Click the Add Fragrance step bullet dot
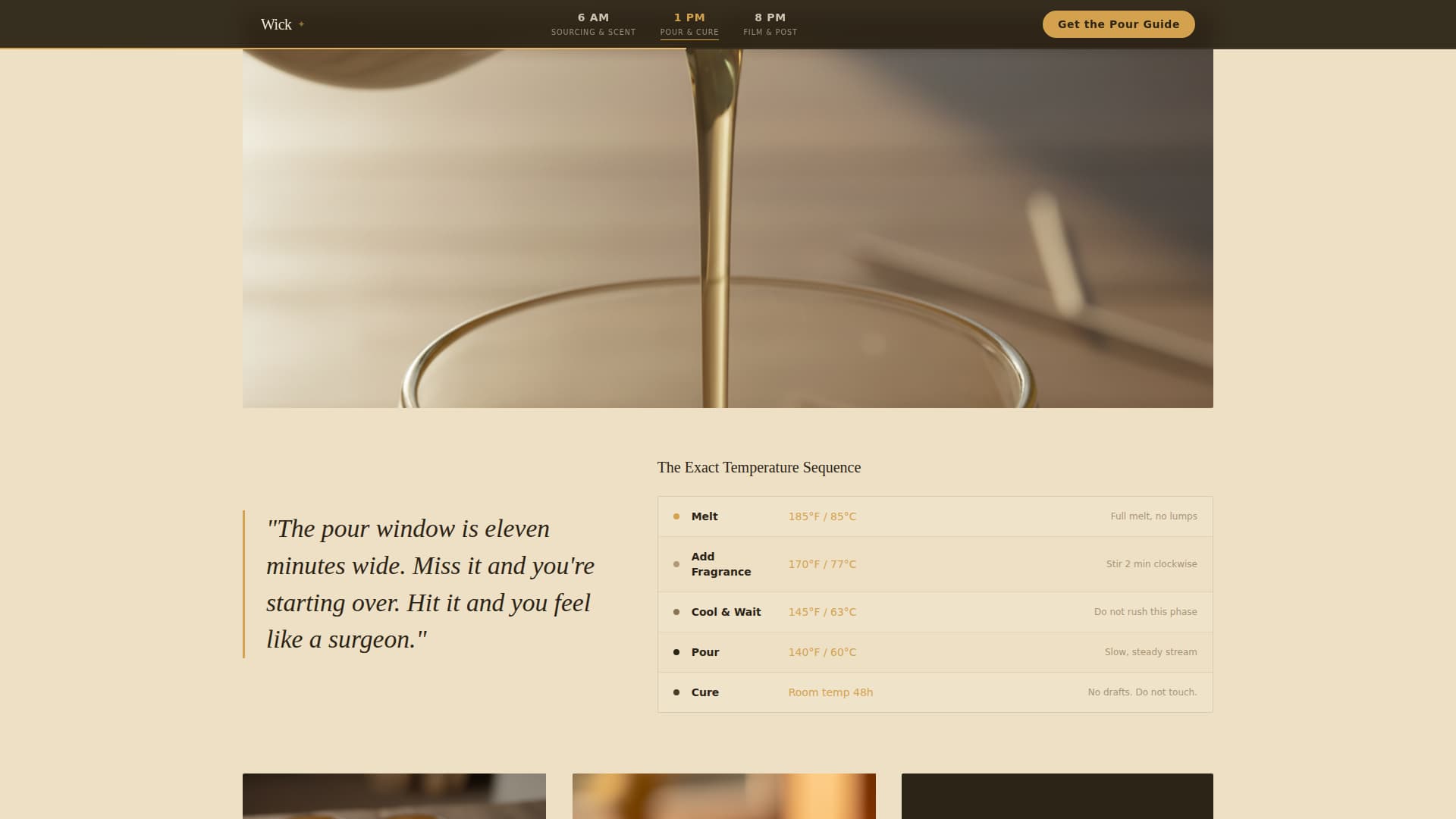This screenshot has width=1456, height=819. [676, 564]
